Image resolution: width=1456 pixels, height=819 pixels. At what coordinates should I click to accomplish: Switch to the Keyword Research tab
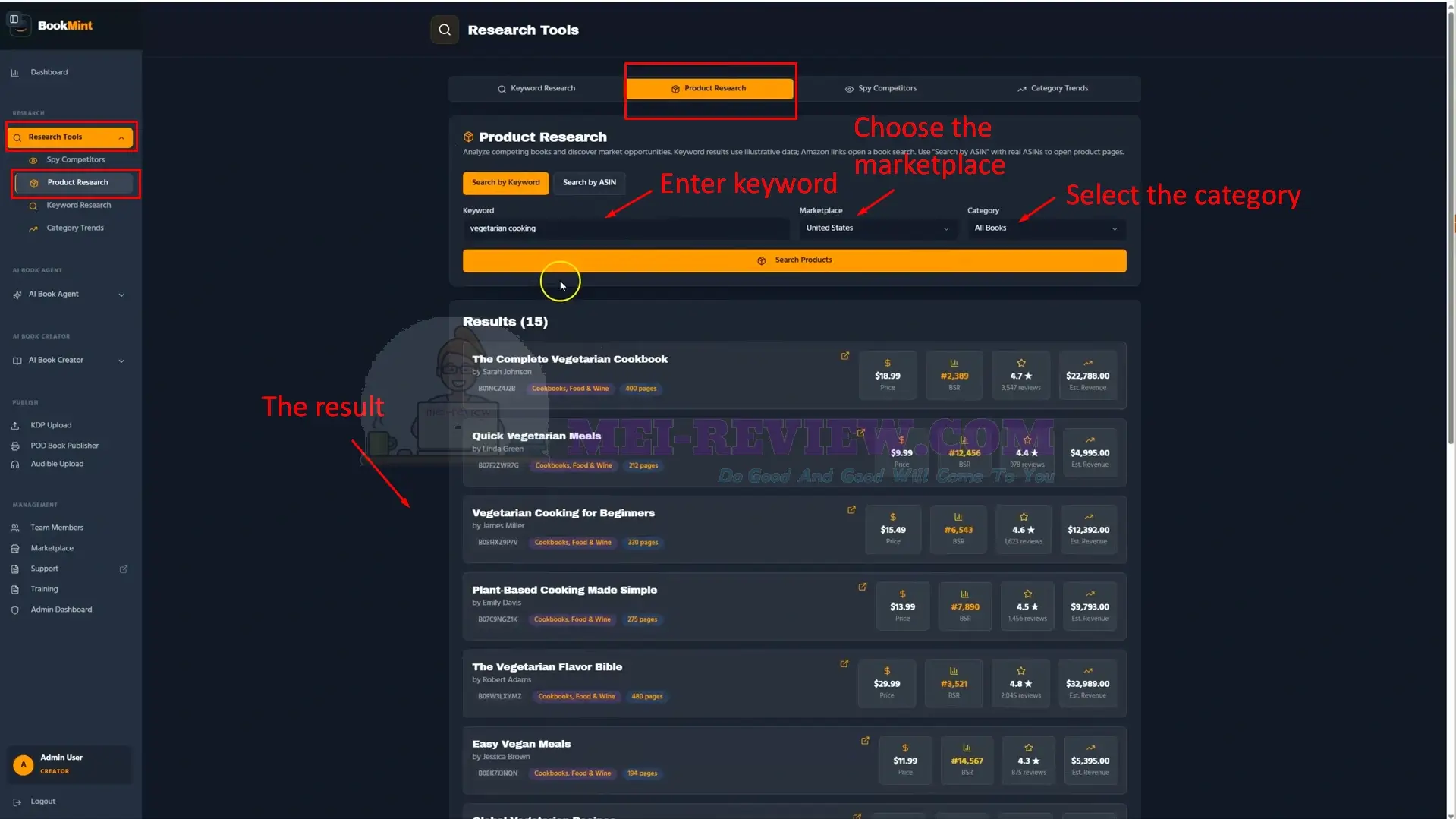pyautogui.click(x=536, y=89)
